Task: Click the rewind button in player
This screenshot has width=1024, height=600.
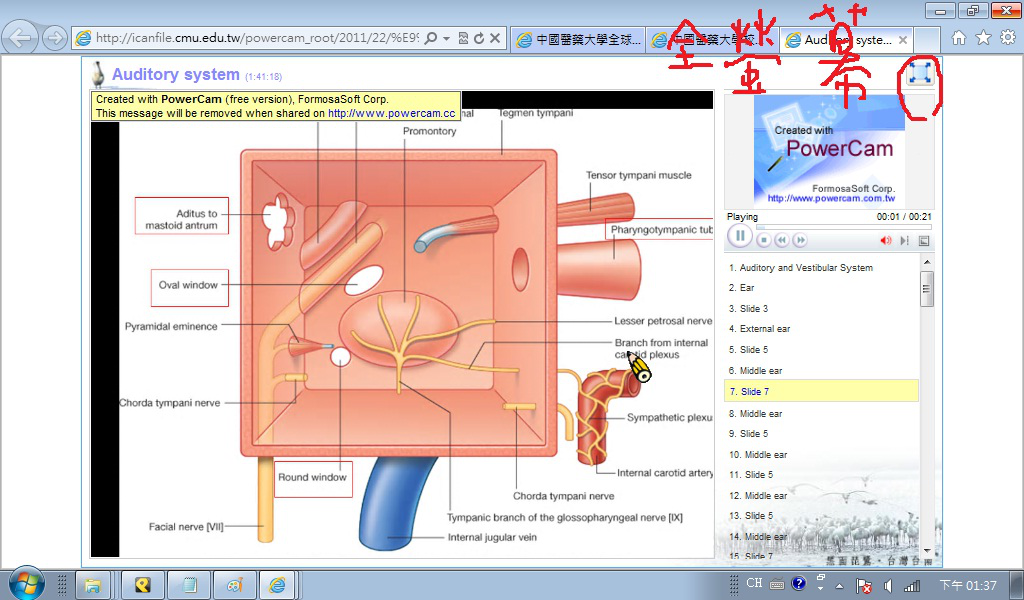Action: [782, 240]
